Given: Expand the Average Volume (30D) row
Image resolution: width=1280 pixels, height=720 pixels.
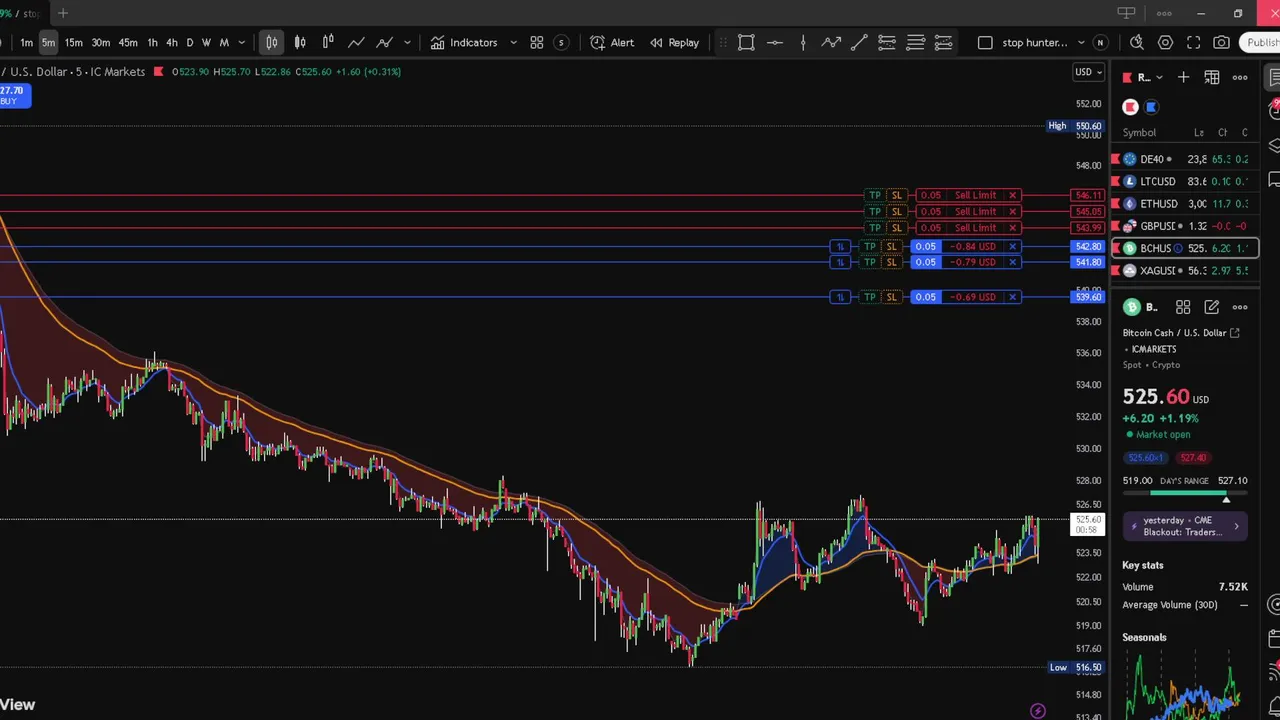Looking at the screenshot, I should [x=1186, y=605].
